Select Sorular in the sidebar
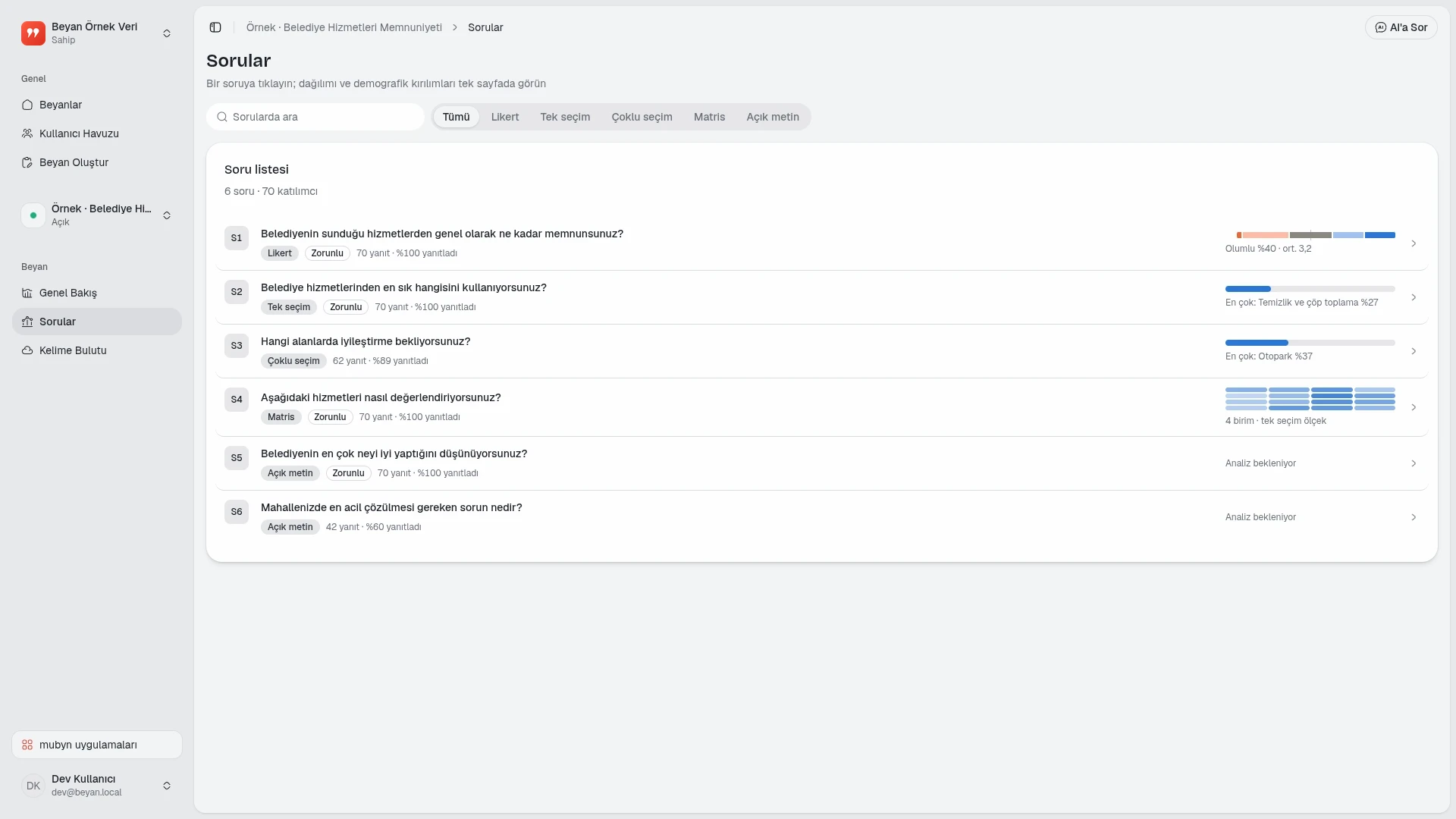Image resolution: width=1456 pixels, height=819 pixels. (x=97, y=322)
